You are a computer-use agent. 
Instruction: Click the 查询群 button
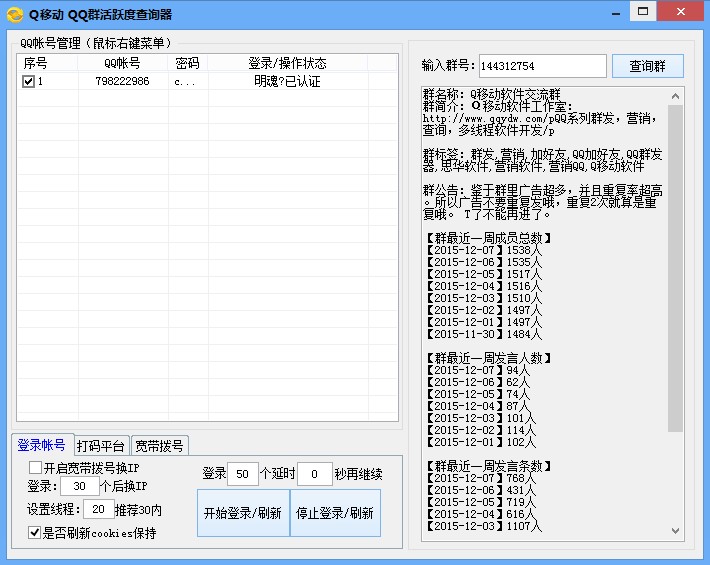coord(648,66)
